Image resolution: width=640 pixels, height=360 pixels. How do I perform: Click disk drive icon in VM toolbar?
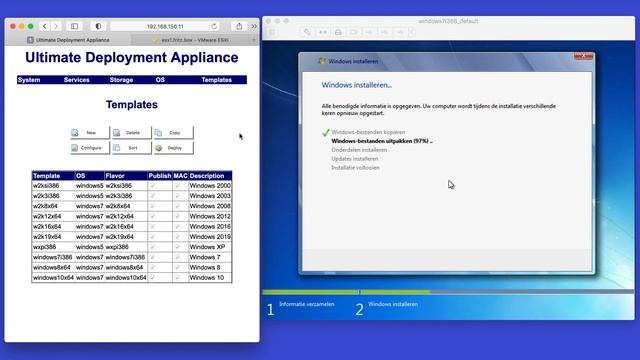(338, 32)
